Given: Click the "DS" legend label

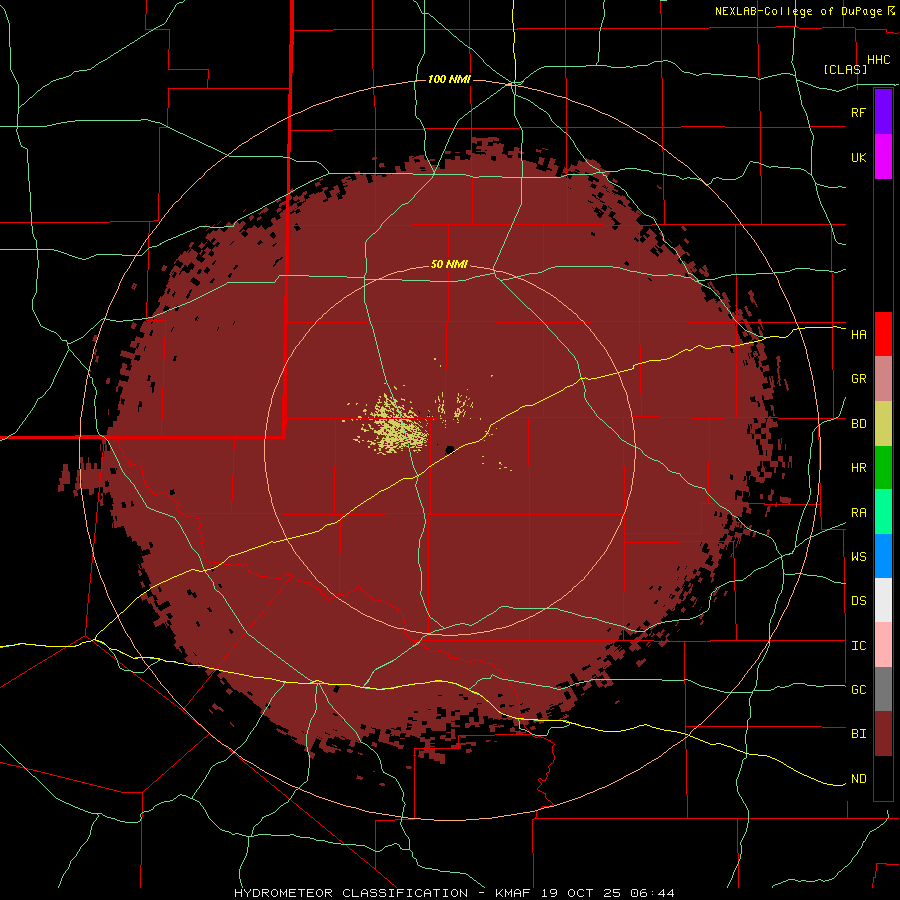Looking at the screenshot, I should tap(858, 601).
